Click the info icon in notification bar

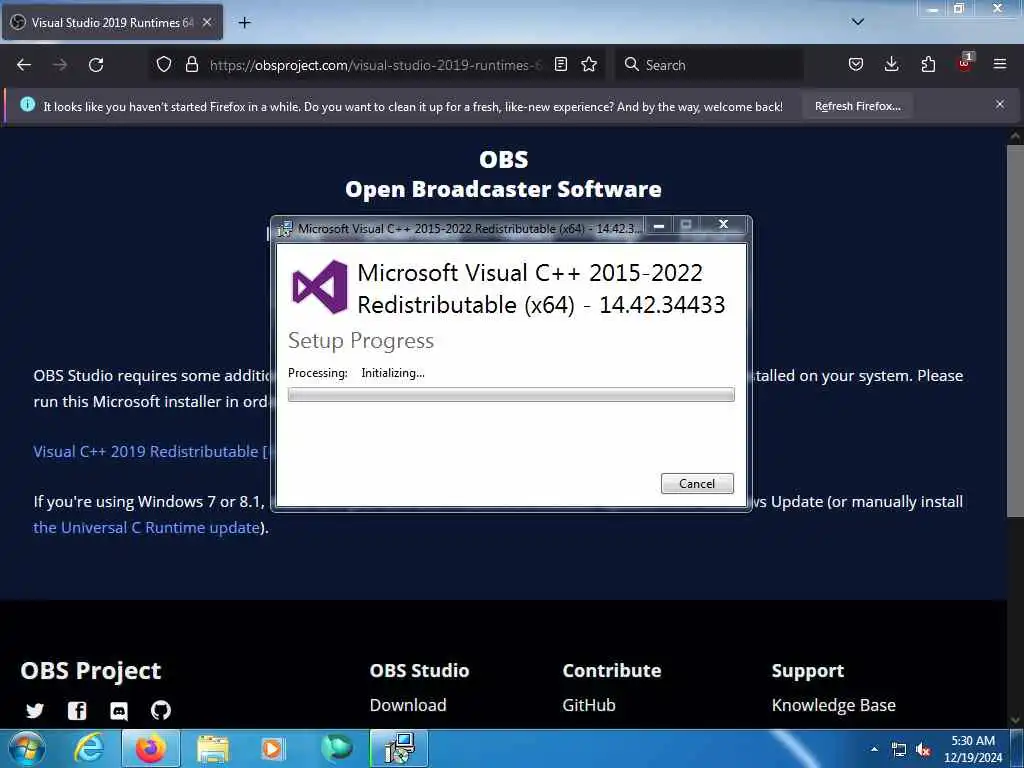pyautogui.click(x=27, y=104)
